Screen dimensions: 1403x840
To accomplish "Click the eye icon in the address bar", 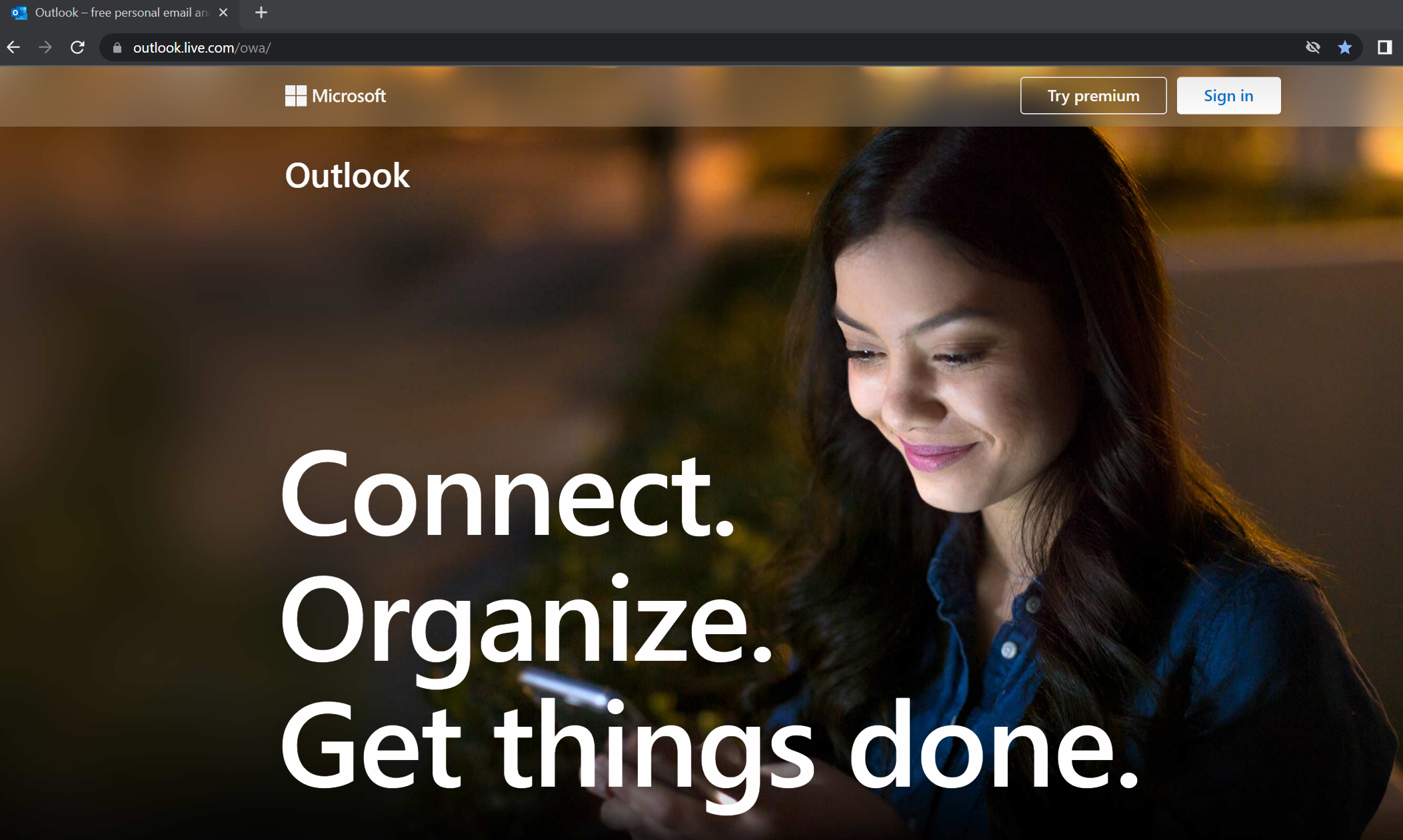I will (1312, 47).
